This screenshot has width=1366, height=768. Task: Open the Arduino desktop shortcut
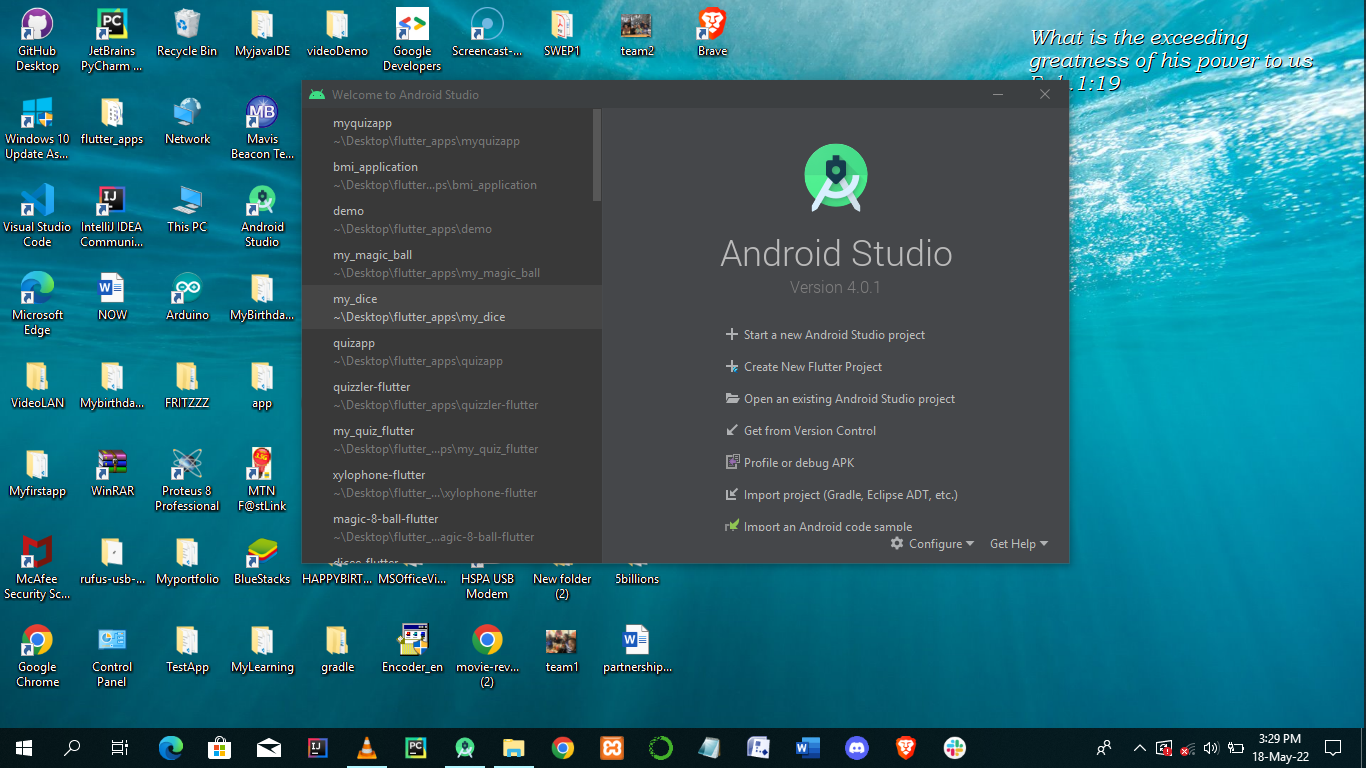187,298
